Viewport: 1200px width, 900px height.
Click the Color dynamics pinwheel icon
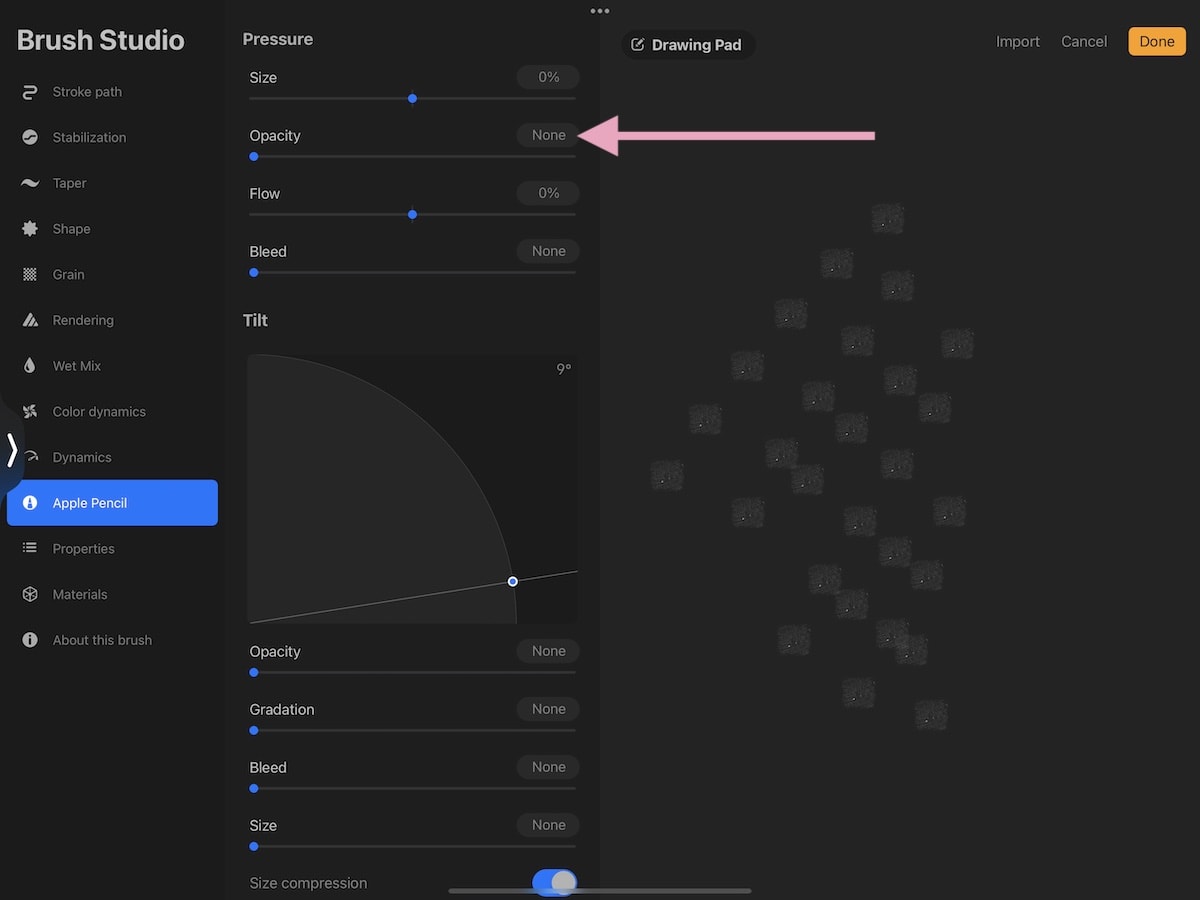30,412
